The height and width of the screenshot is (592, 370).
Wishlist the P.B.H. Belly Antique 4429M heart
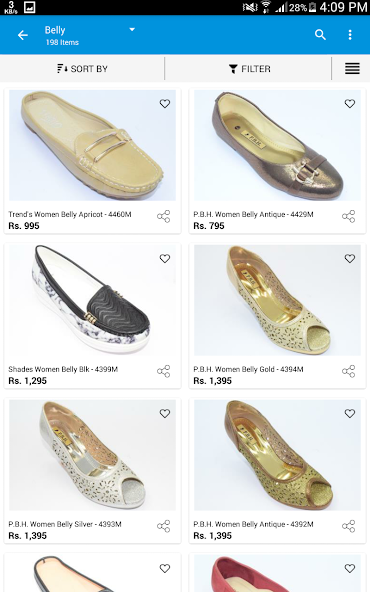click(x=350, y=103)
